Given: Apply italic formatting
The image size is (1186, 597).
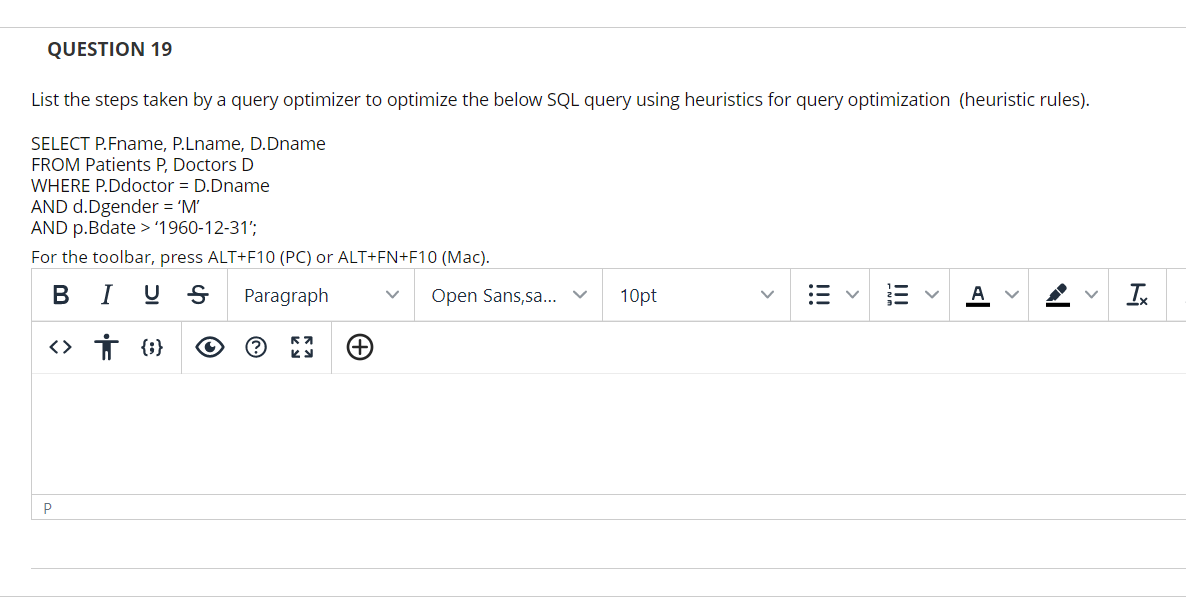Looking at the screenshot, I should tap(106, 294).
